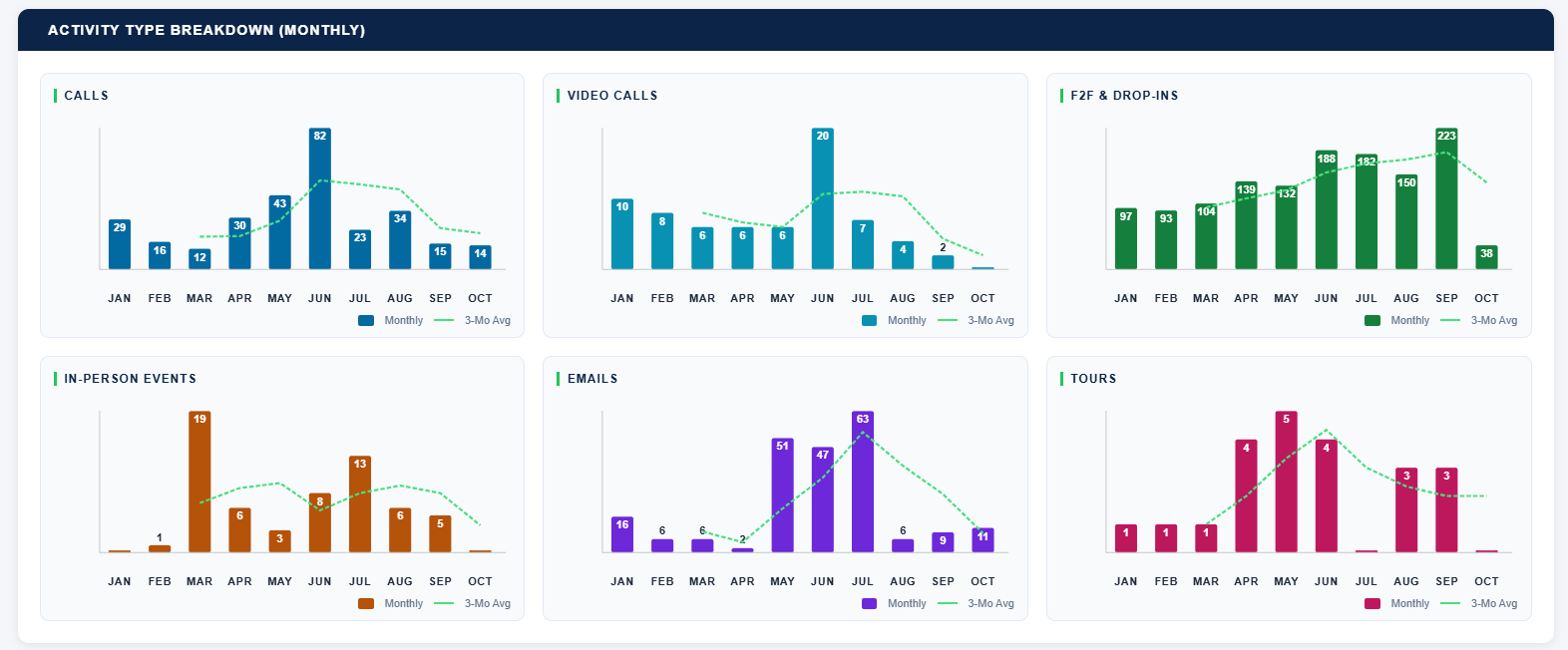This screenshot has height=650, width=1568.
Task: Click the July bar labeled 13 in In-Person Events
Action: [360, 503]
